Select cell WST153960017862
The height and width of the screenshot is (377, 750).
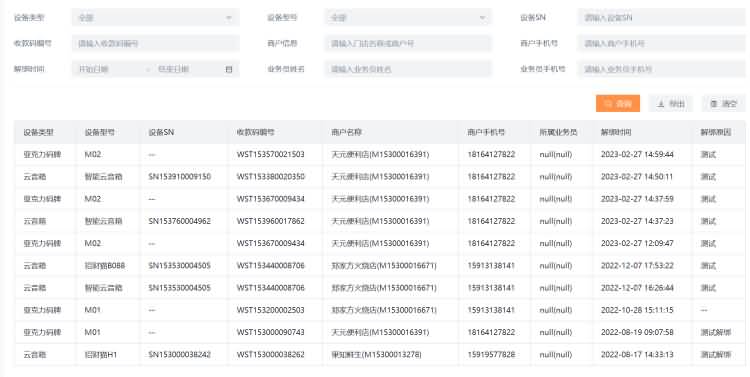tap(271, 221)
